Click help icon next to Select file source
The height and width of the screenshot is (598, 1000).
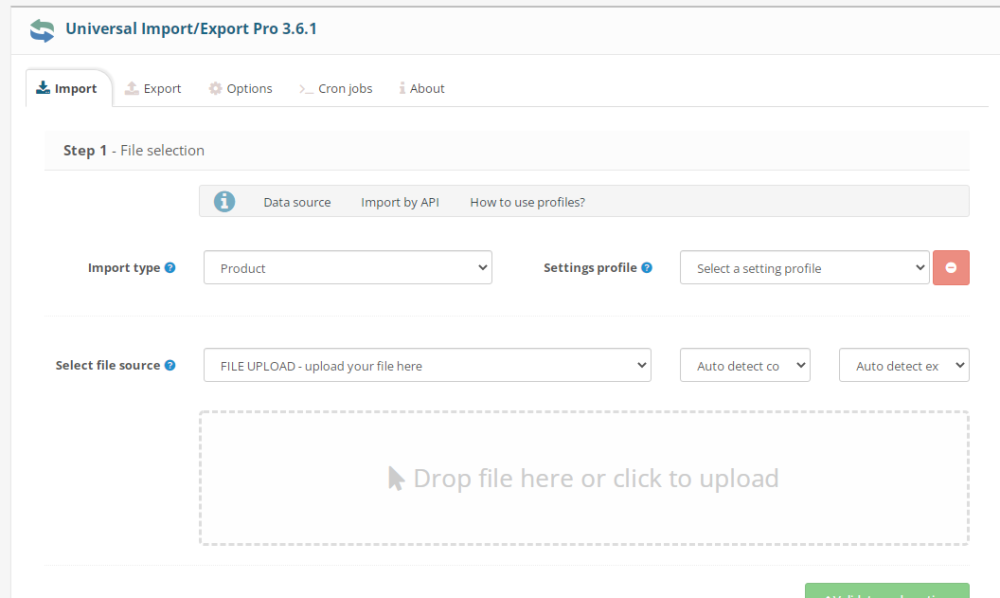tap(170, 366)
